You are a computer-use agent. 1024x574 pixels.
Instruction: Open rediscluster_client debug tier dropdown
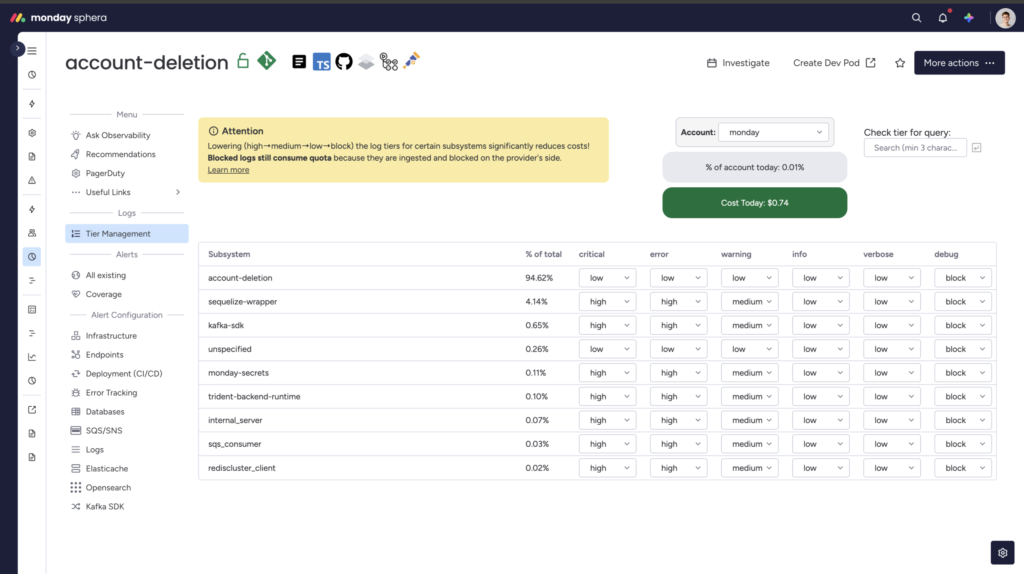[963, 468]
